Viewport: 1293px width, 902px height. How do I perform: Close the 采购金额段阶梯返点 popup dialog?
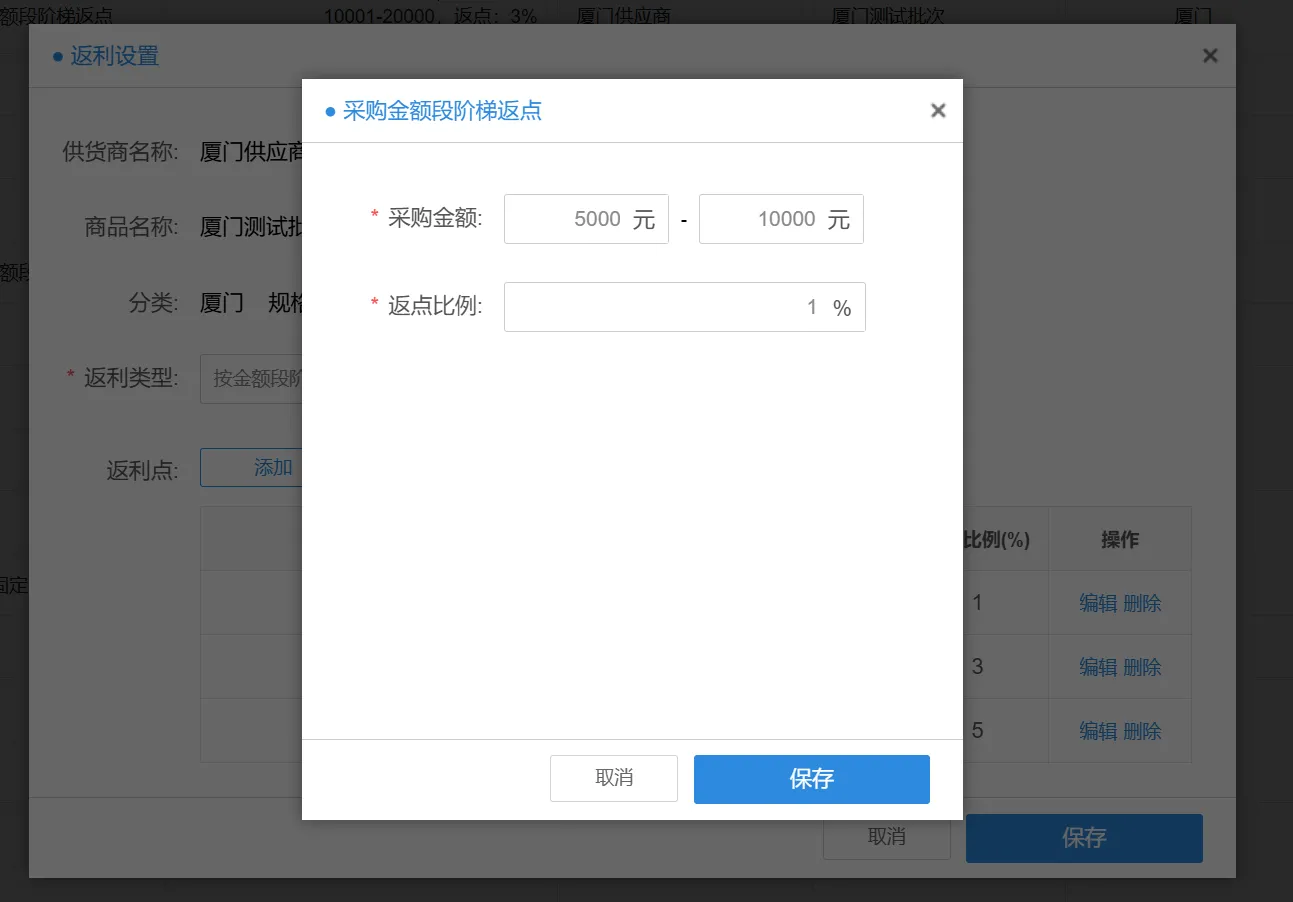(937, 110)
